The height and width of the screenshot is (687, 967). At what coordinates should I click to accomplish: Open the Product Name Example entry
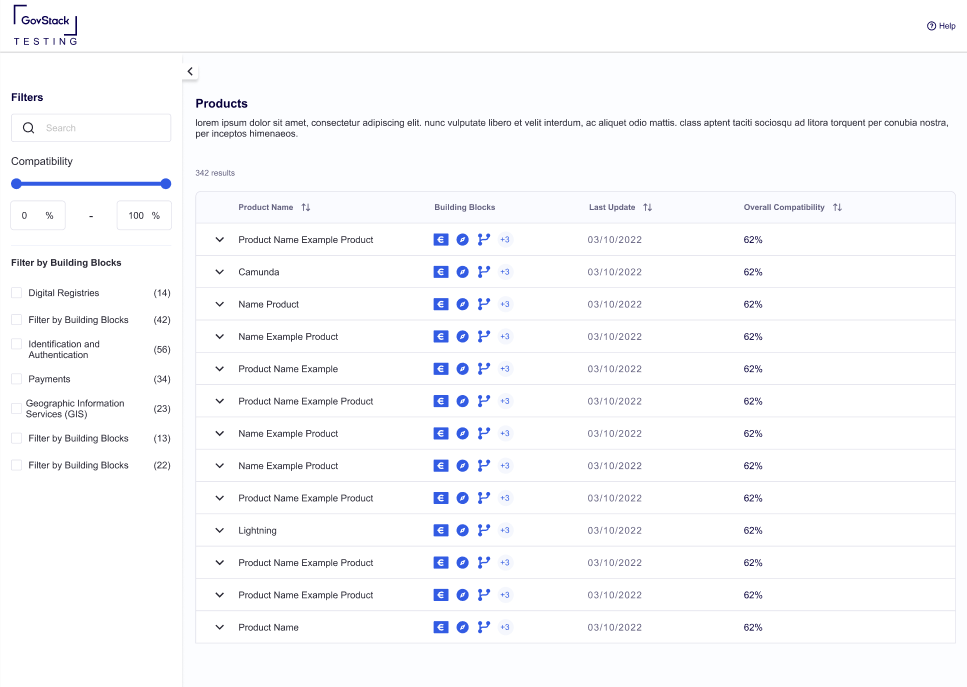288,369
